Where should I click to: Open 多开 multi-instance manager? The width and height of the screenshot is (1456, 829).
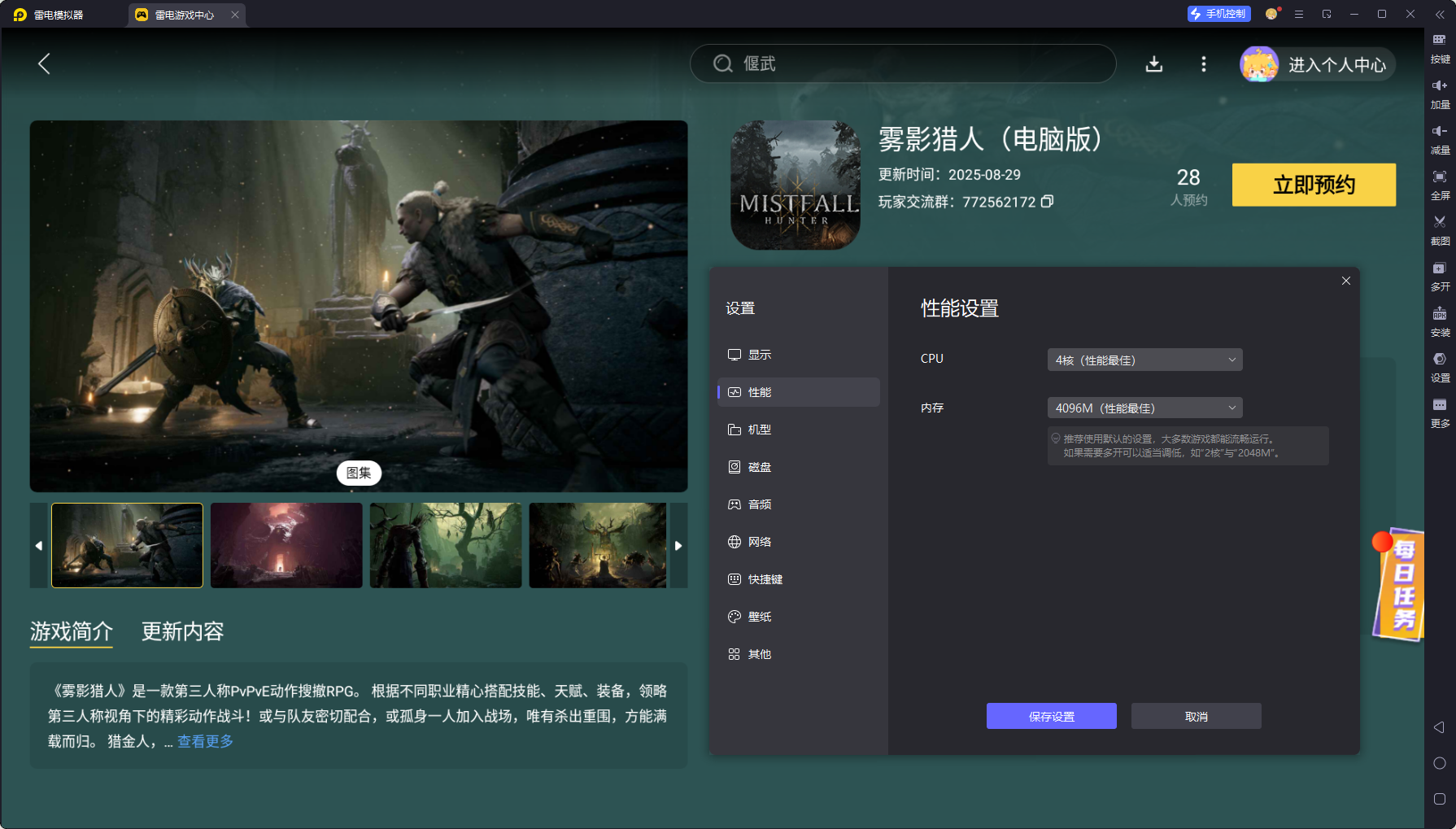point(1440,277)
